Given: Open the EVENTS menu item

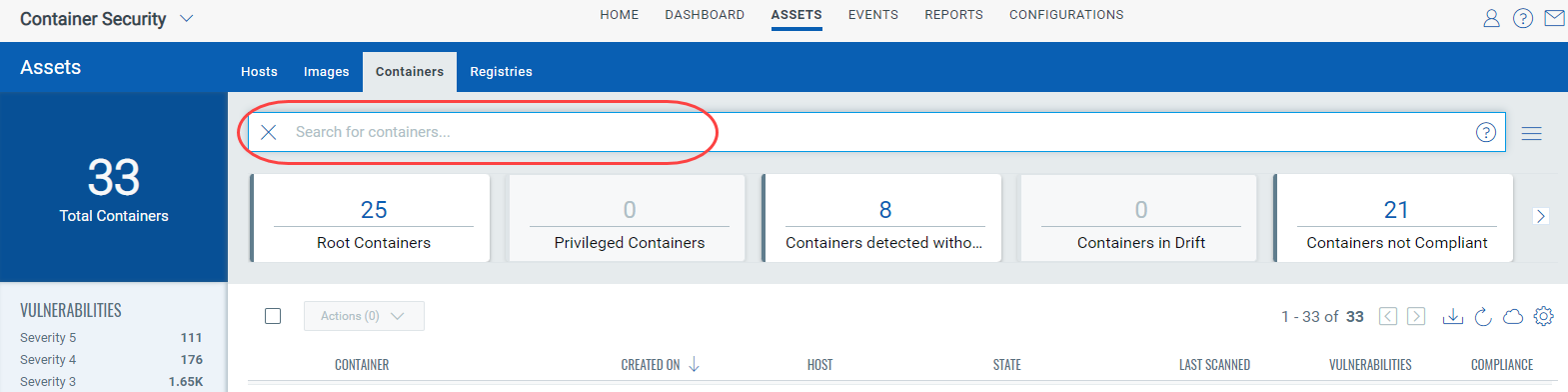Looking at the screenshot, I should coord(873,15).
